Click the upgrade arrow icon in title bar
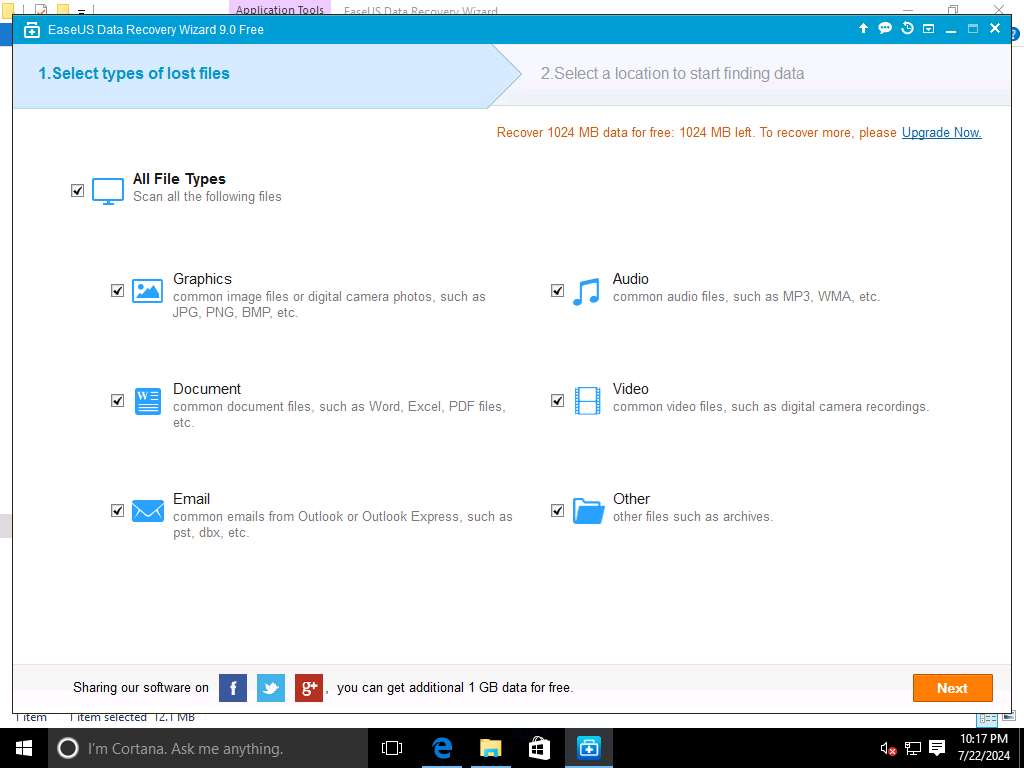Viewport: 1024px width, 768px height. [863, 28]
